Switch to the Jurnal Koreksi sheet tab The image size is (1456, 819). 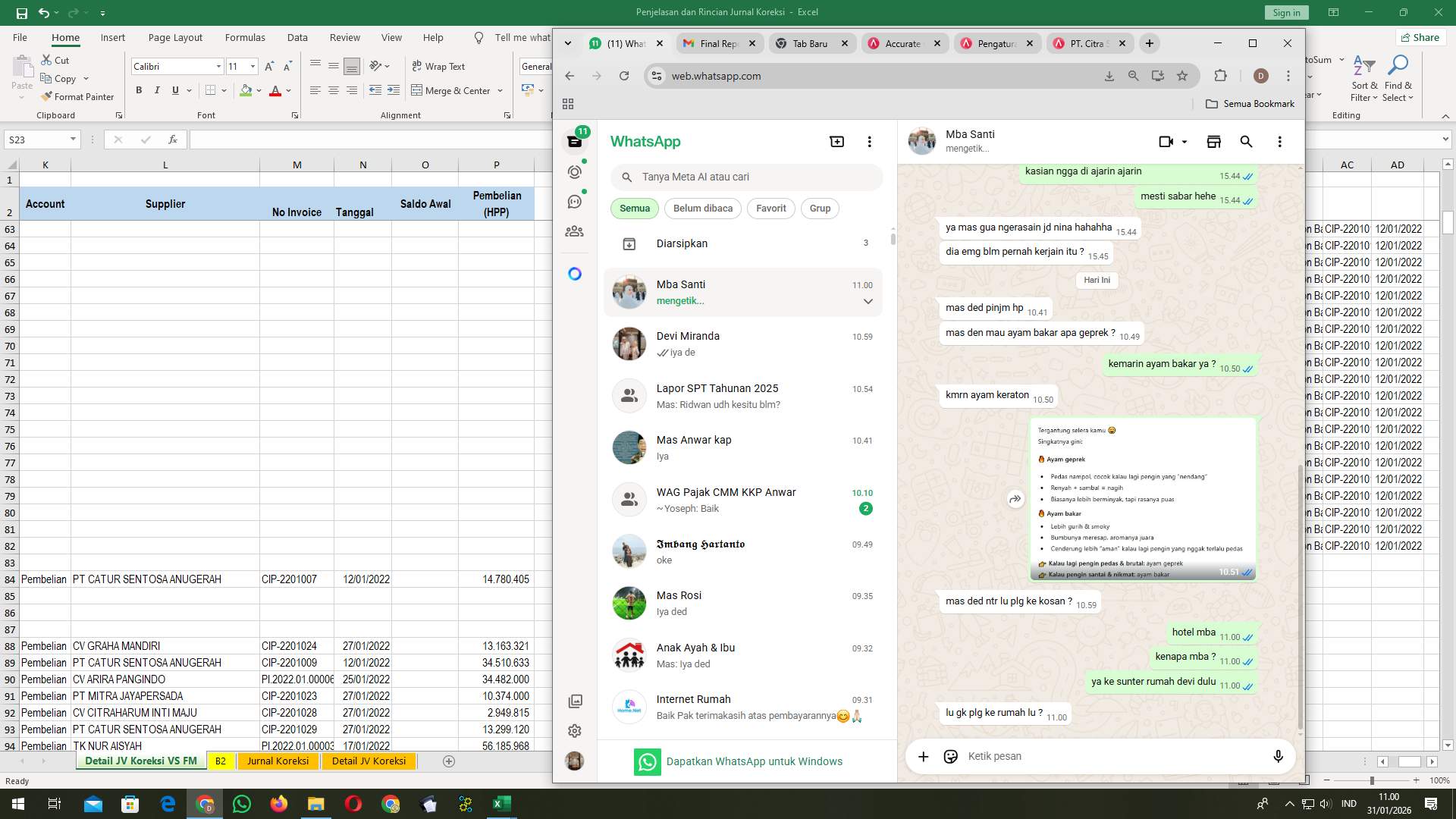pos(278,761)
